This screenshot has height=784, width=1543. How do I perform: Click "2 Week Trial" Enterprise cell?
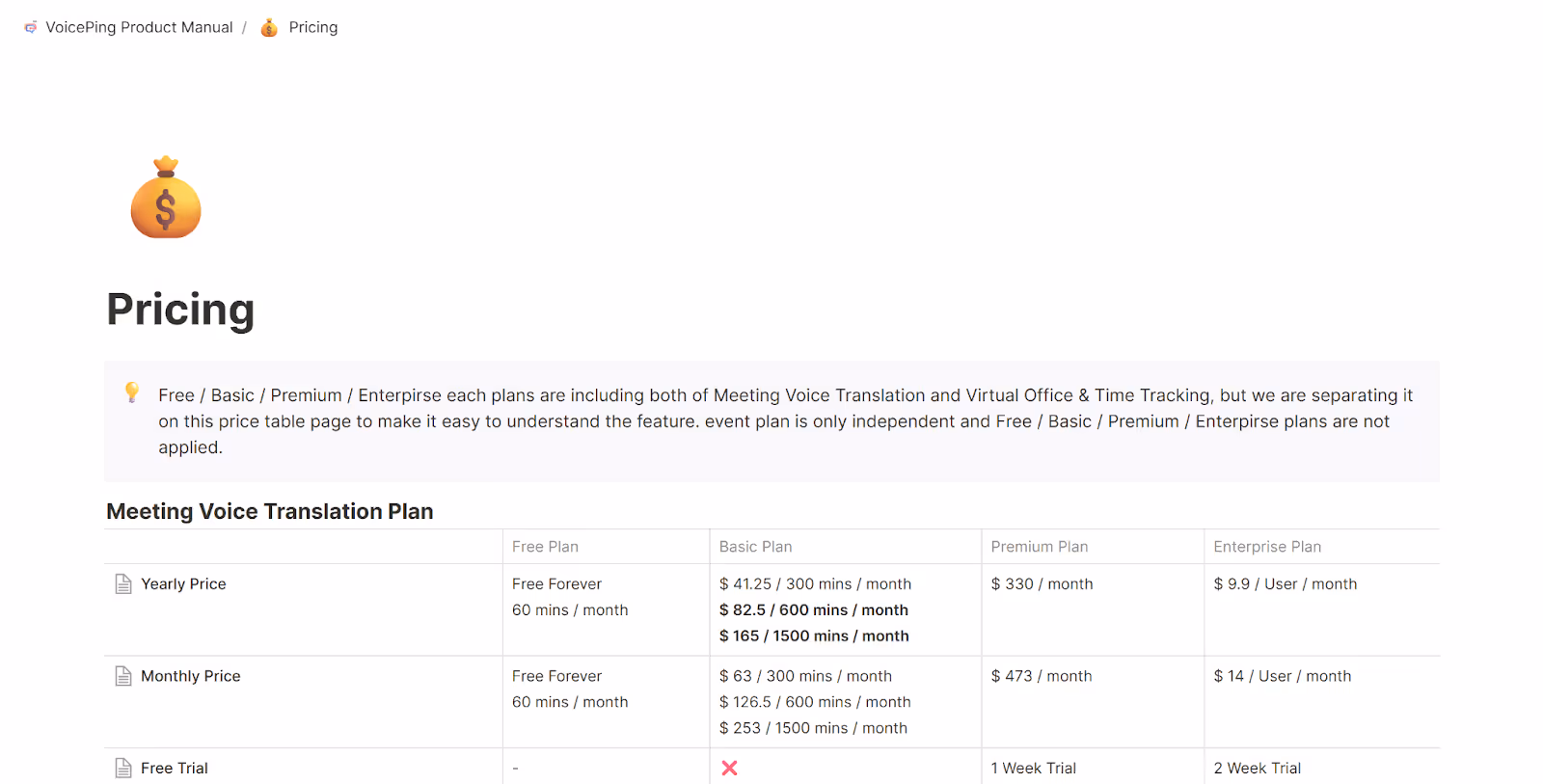pyautogui.click(x=1257, y=768)
